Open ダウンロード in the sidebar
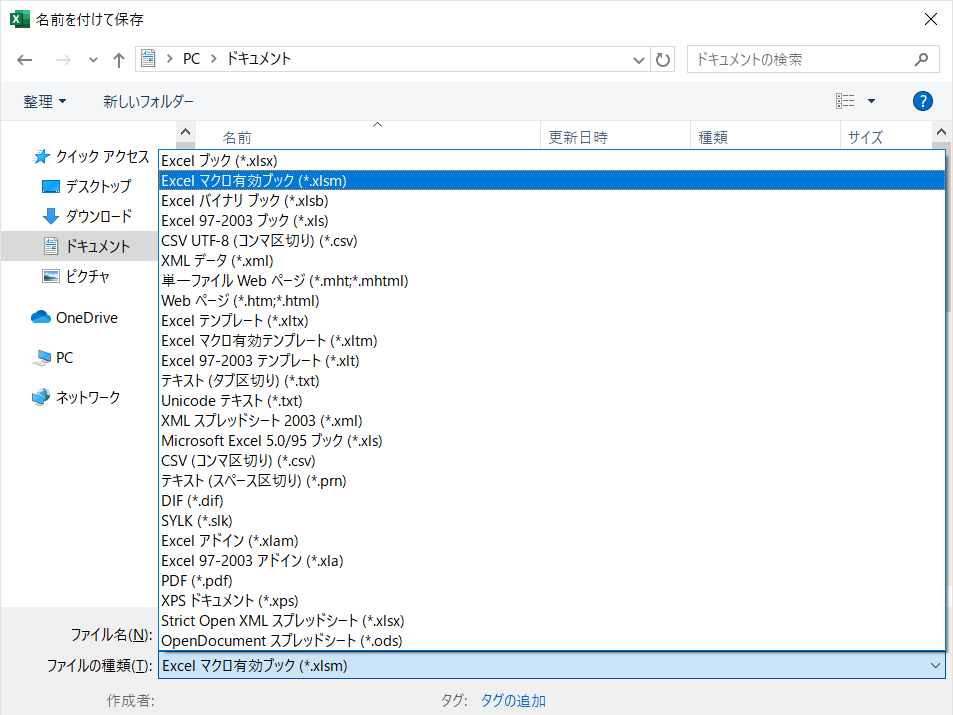This screenshot has height=715, width=953. tap(87, 216)
